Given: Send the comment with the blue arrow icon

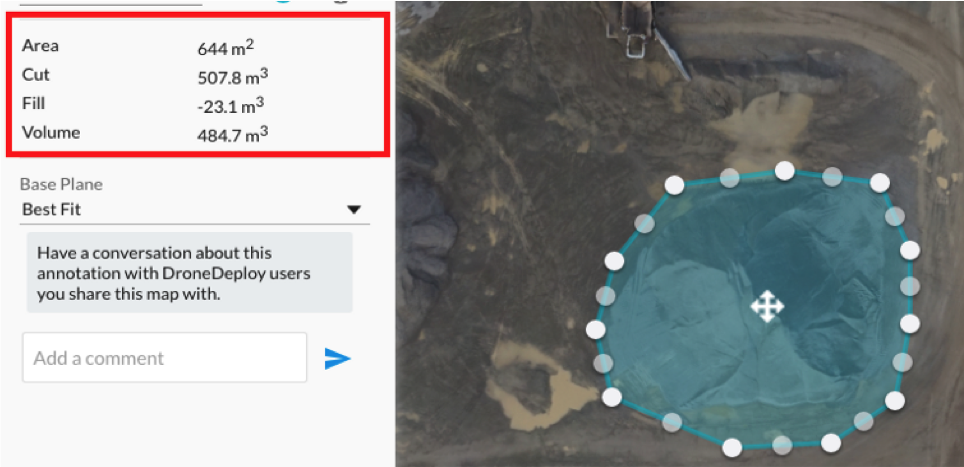Looking at the screenshot, I should pyautogui.click(x=338, y=358).
